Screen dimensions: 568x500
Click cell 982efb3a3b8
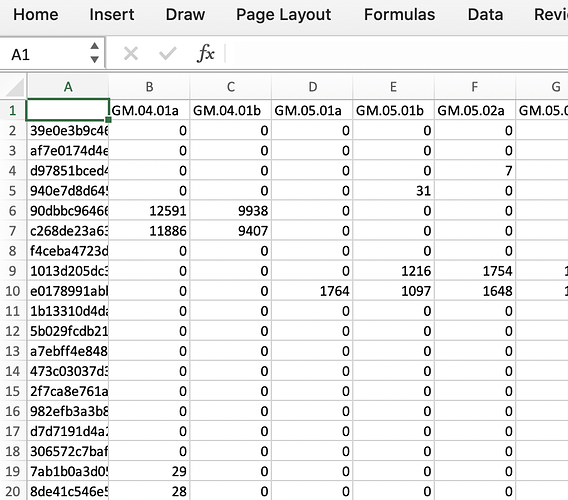(x=68, y=411)
